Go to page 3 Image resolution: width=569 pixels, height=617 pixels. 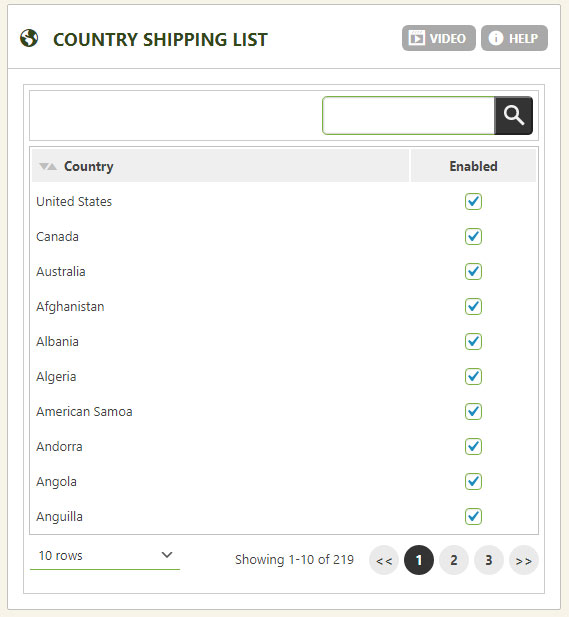tap(489, 560)
